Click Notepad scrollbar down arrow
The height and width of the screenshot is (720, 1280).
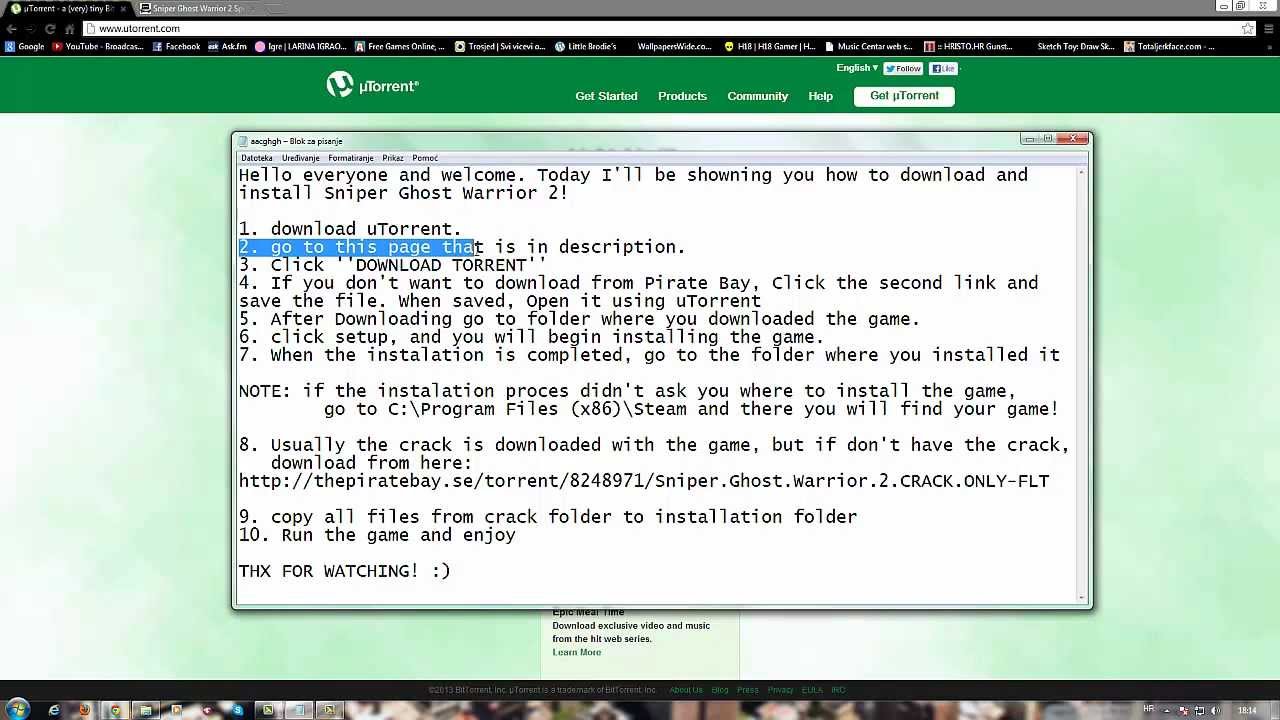pyautogui.click(x=1082, y=597)
